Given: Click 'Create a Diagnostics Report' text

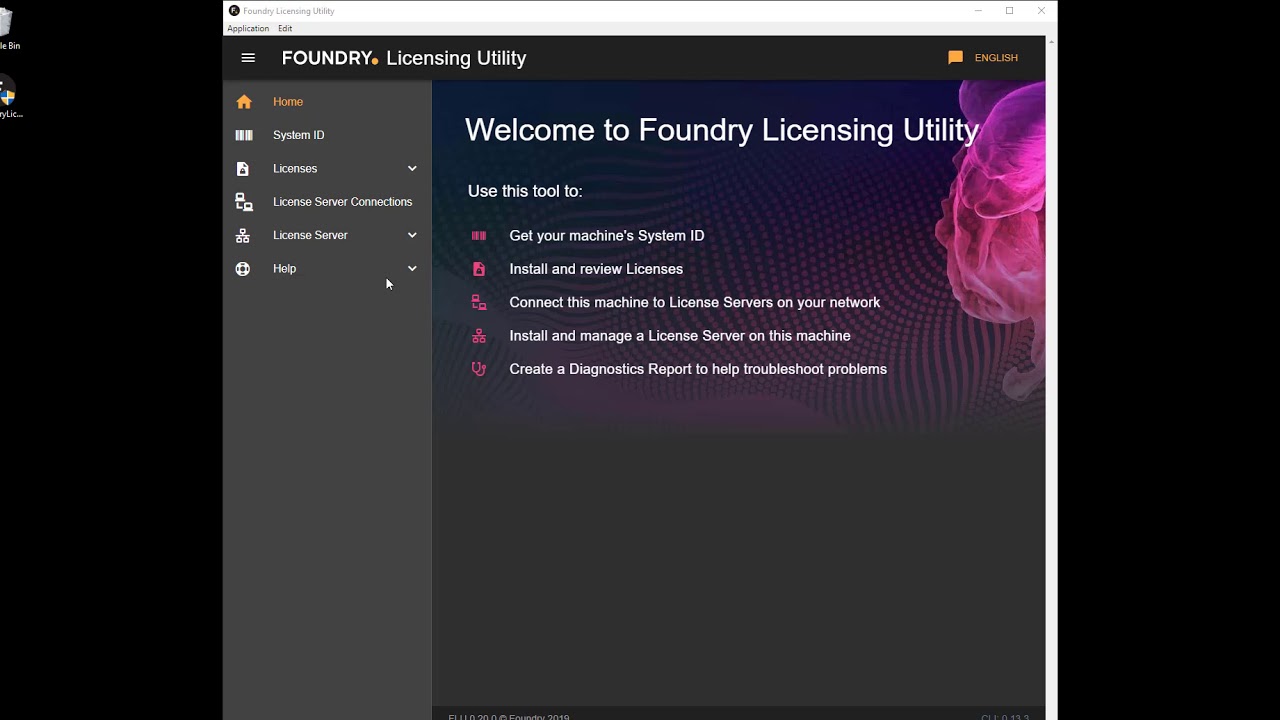Looking at the screenshot, I should (698, 369).
